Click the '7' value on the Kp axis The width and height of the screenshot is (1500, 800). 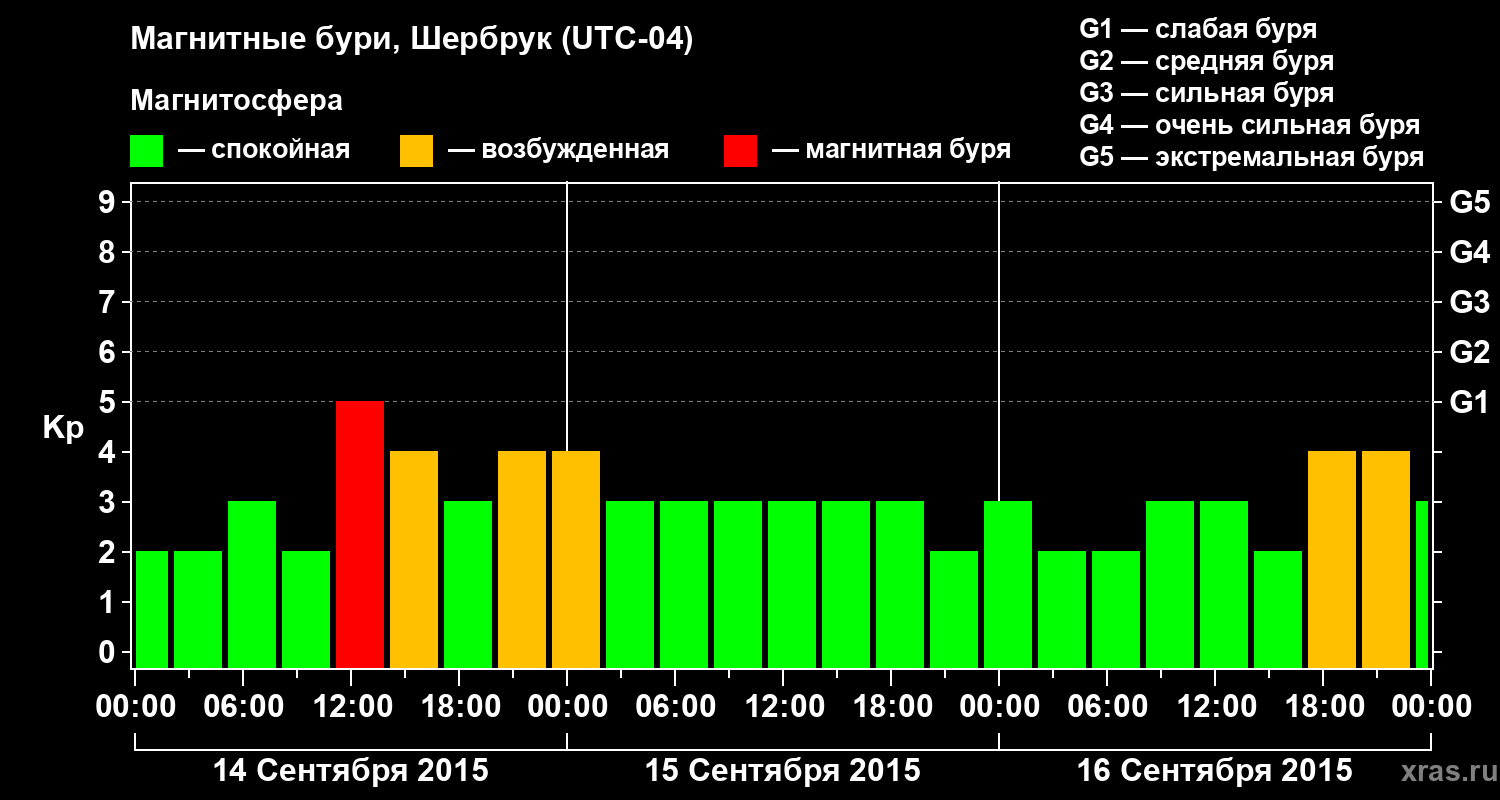(108, 302)
